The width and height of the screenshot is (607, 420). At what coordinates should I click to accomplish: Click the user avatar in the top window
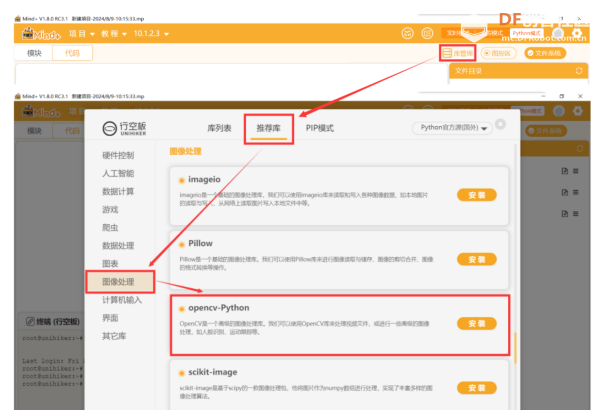click(558, 34)
